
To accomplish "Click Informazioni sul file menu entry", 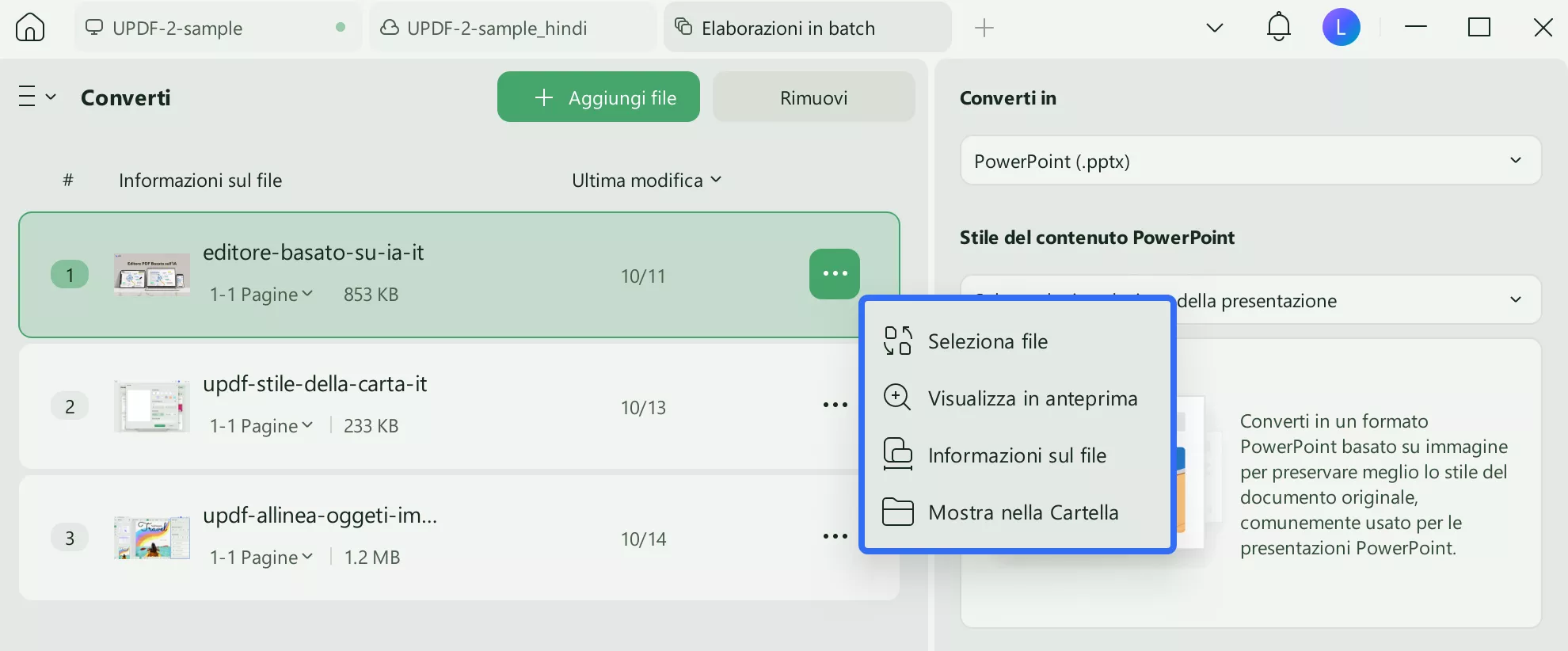I will point(1017,455).
